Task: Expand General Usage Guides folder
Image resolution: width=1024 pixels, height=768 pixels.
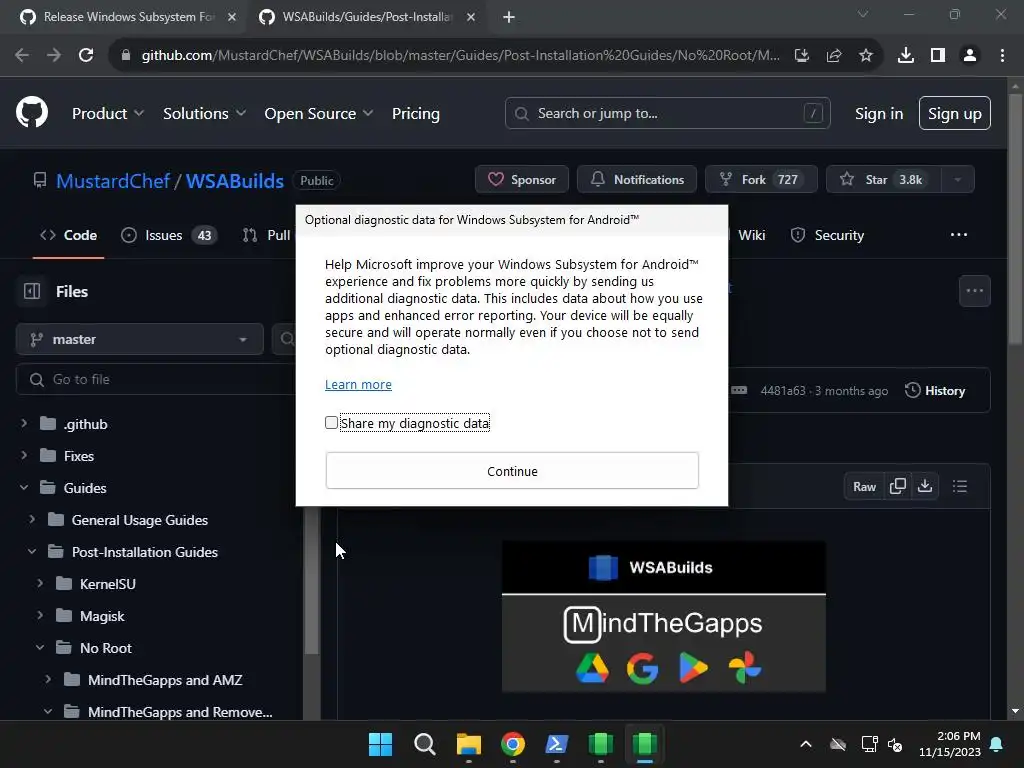Action: coord(32,520)
